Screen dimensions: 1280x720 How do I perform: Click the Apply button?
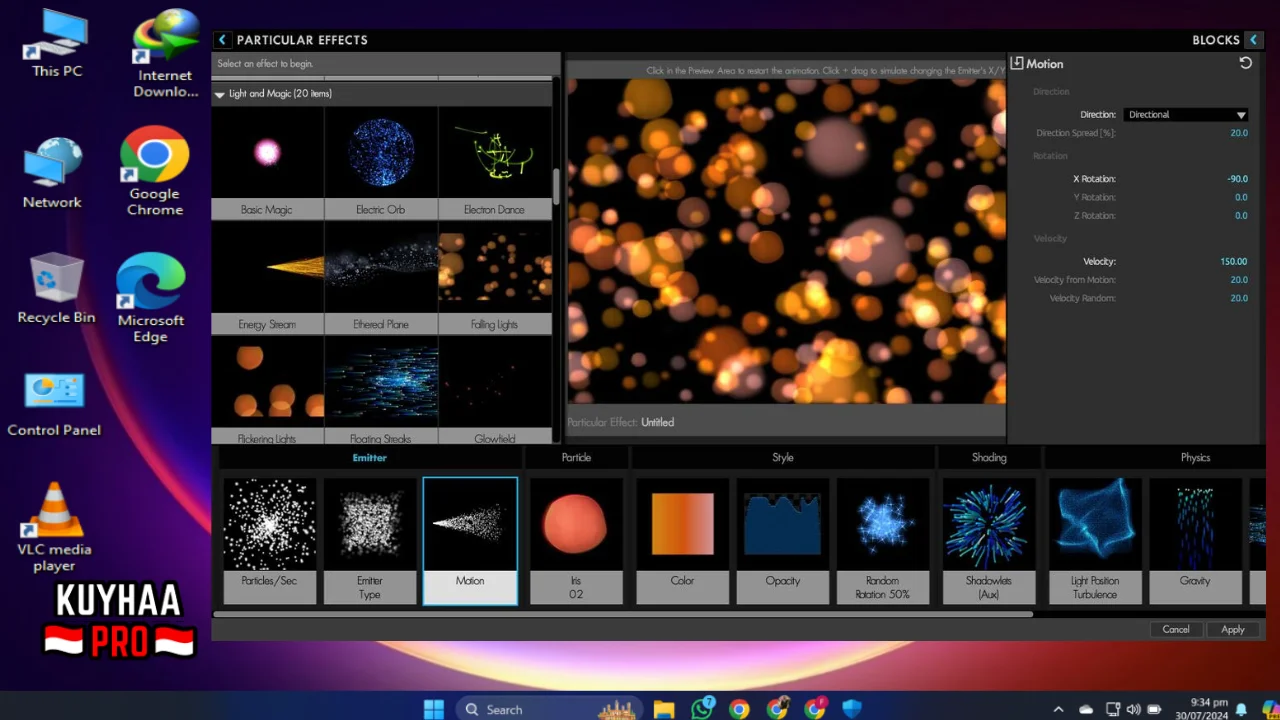pyautogui.click(x=1233, y=629)
